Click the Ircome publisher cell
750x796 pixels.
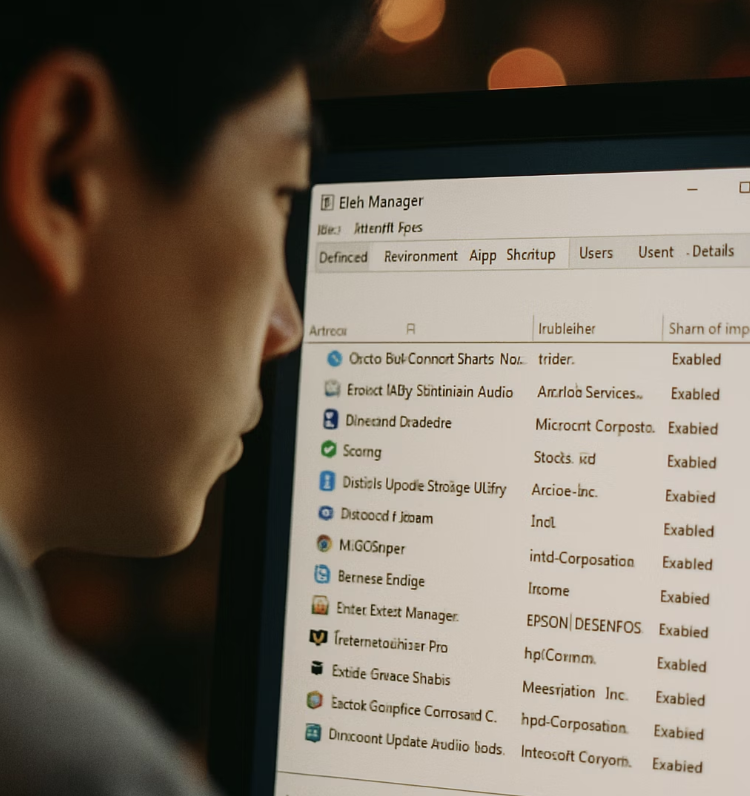[x=548, y=589]
